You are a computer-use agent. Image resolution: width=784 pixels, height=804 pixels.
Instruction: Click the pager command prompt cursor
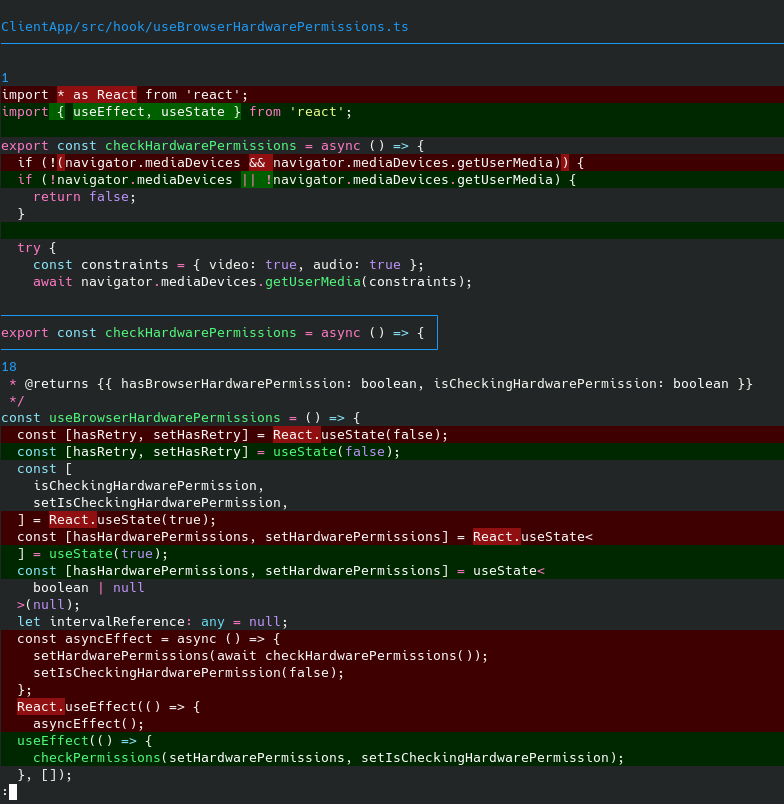(x=12, y=792)
